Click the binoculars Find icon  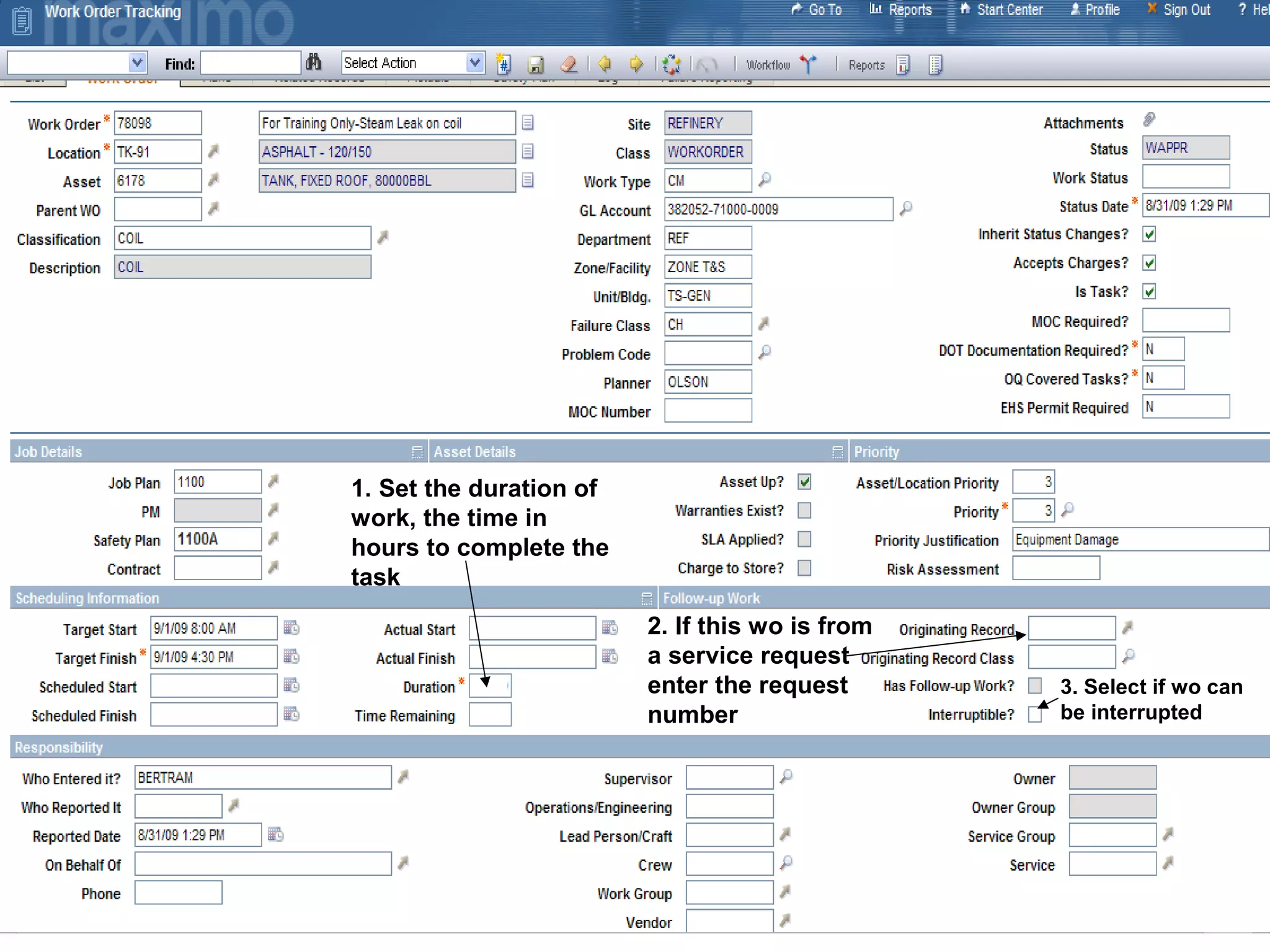pos(314,63)
